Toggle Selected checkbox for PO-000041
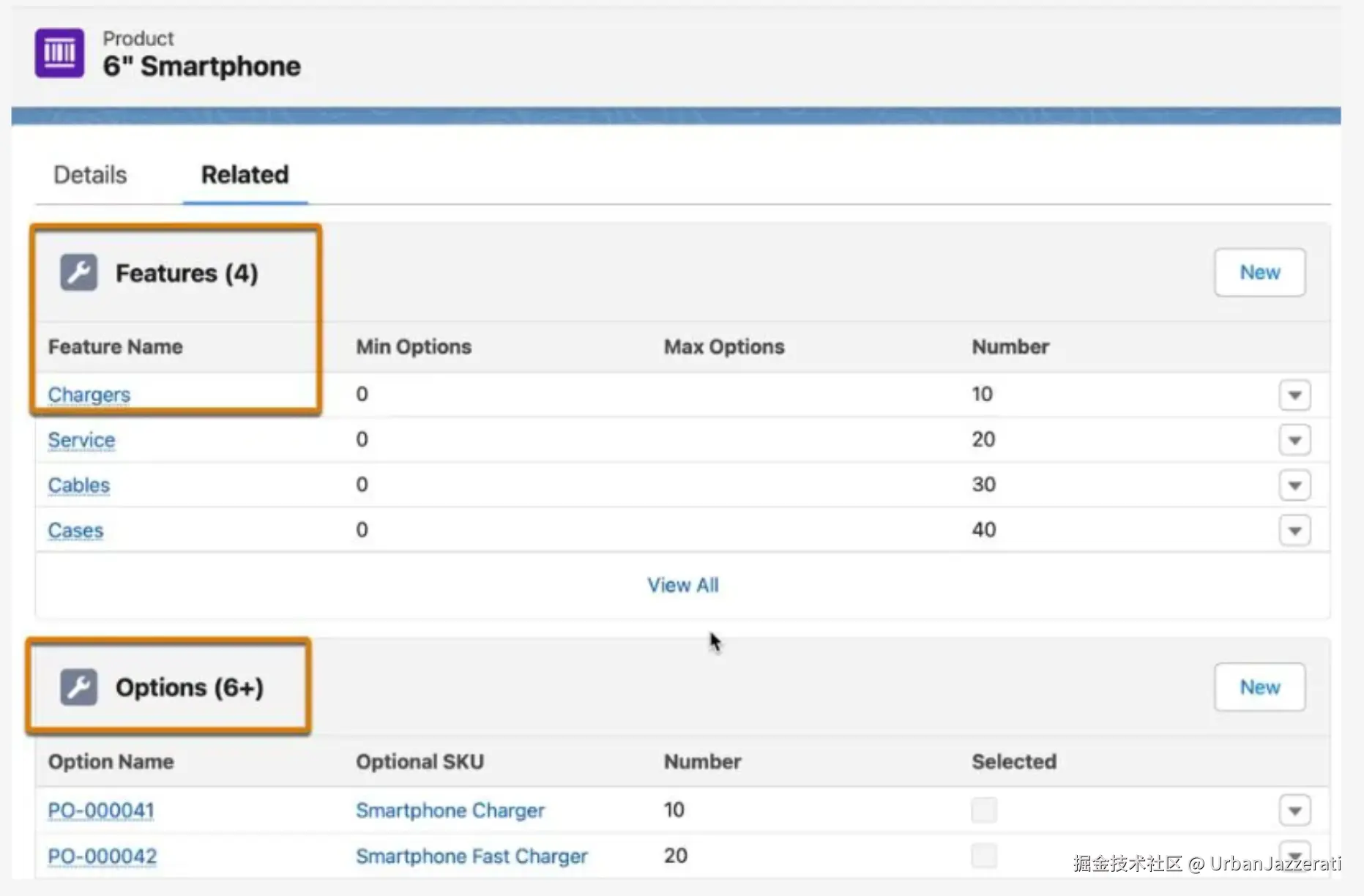The width and height of the screenshot is (1364, 896). point(983,810)
